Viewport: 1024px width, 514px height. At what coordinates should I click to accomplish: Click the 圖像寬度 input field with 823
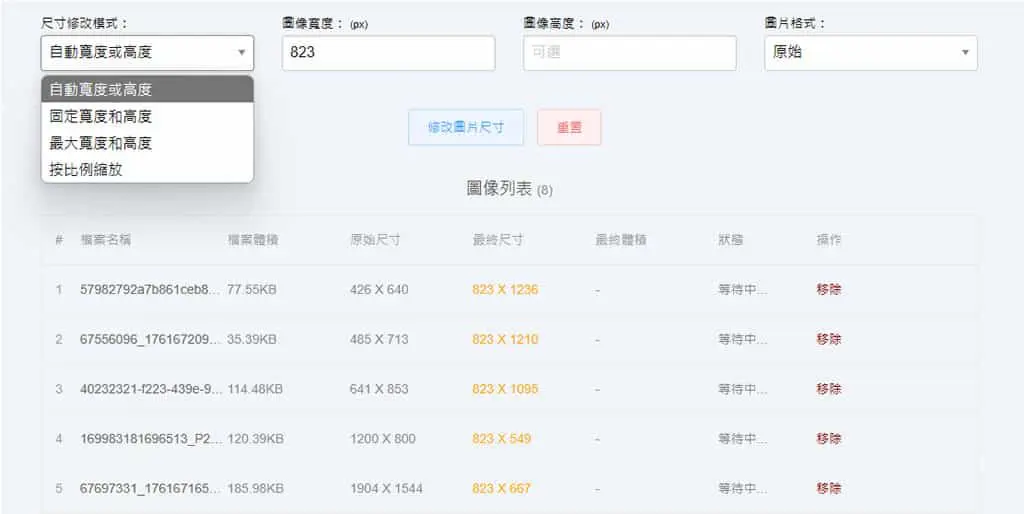pos(389,53)
